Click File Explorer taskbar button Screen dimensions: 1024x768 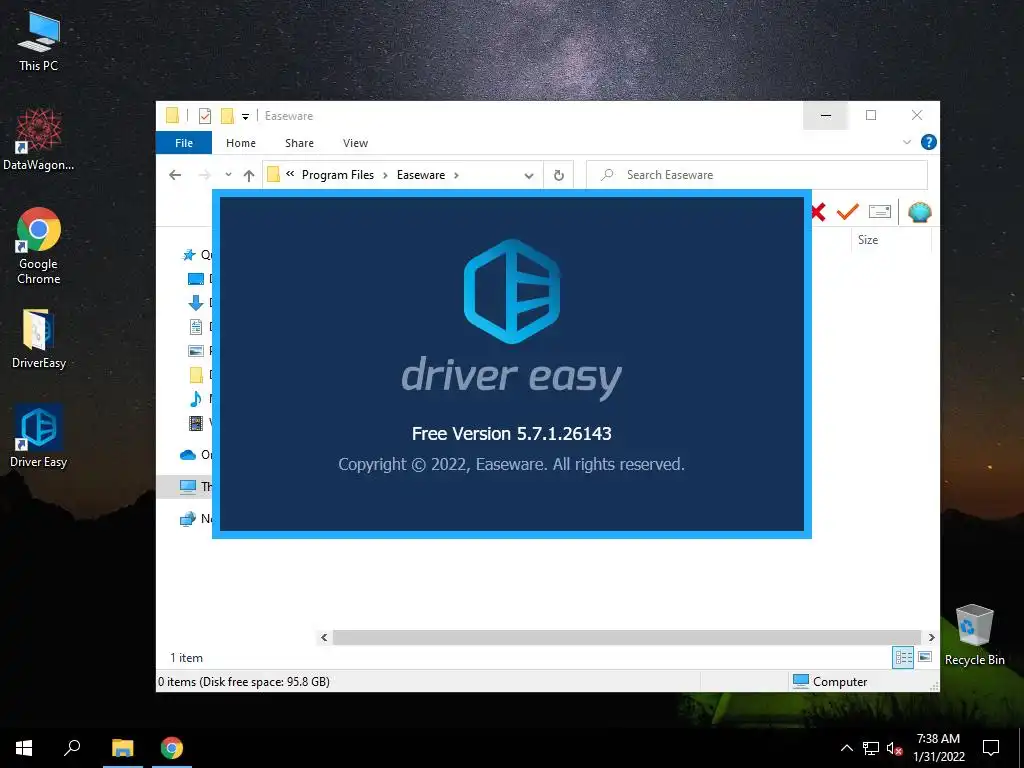122,748
